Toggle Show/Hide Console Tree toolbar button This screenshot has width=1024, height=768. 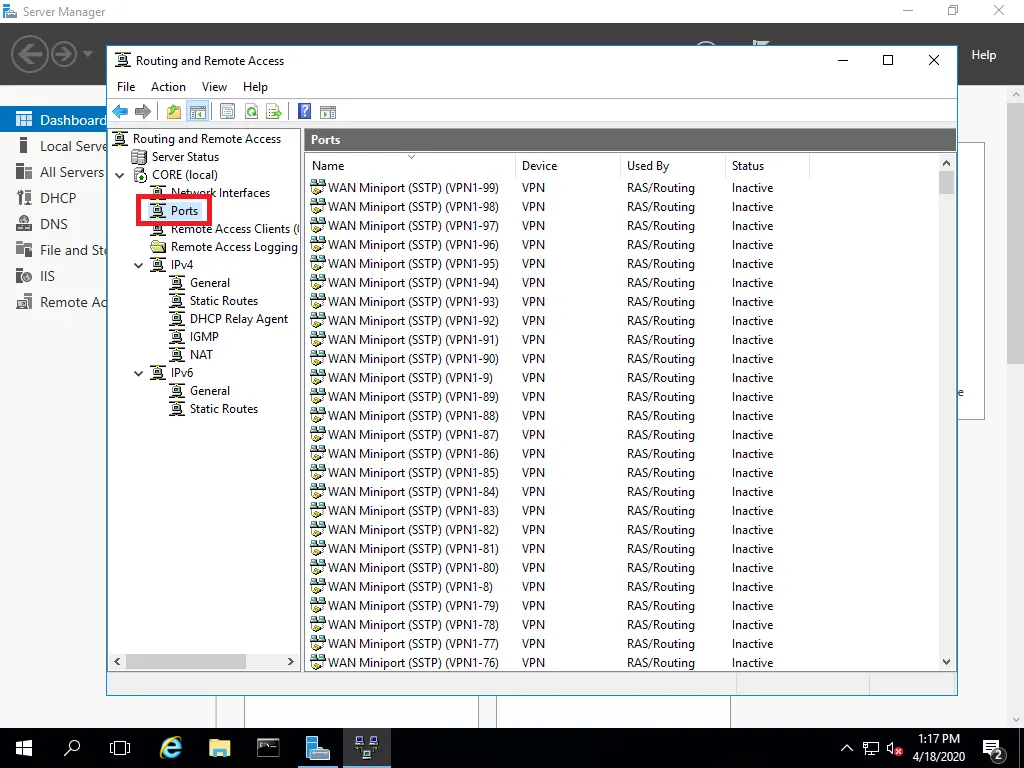197,112
